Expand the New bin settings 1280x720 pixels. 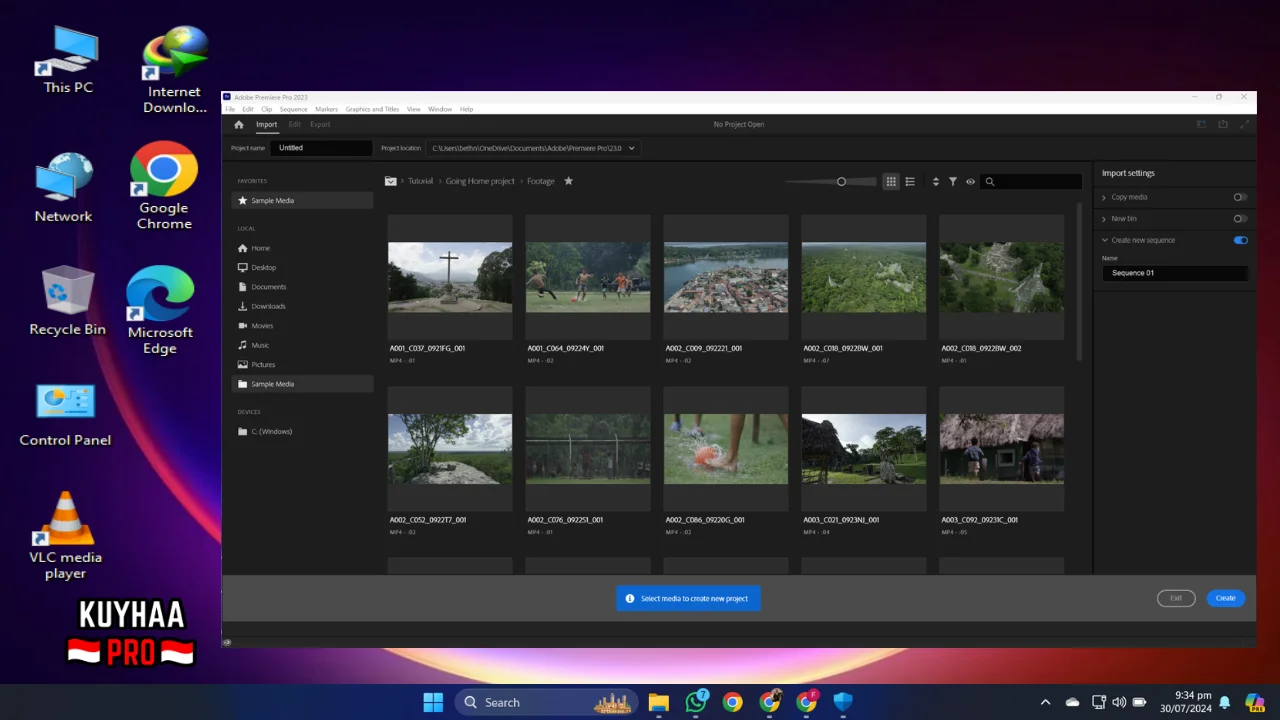click(1105, 218)
